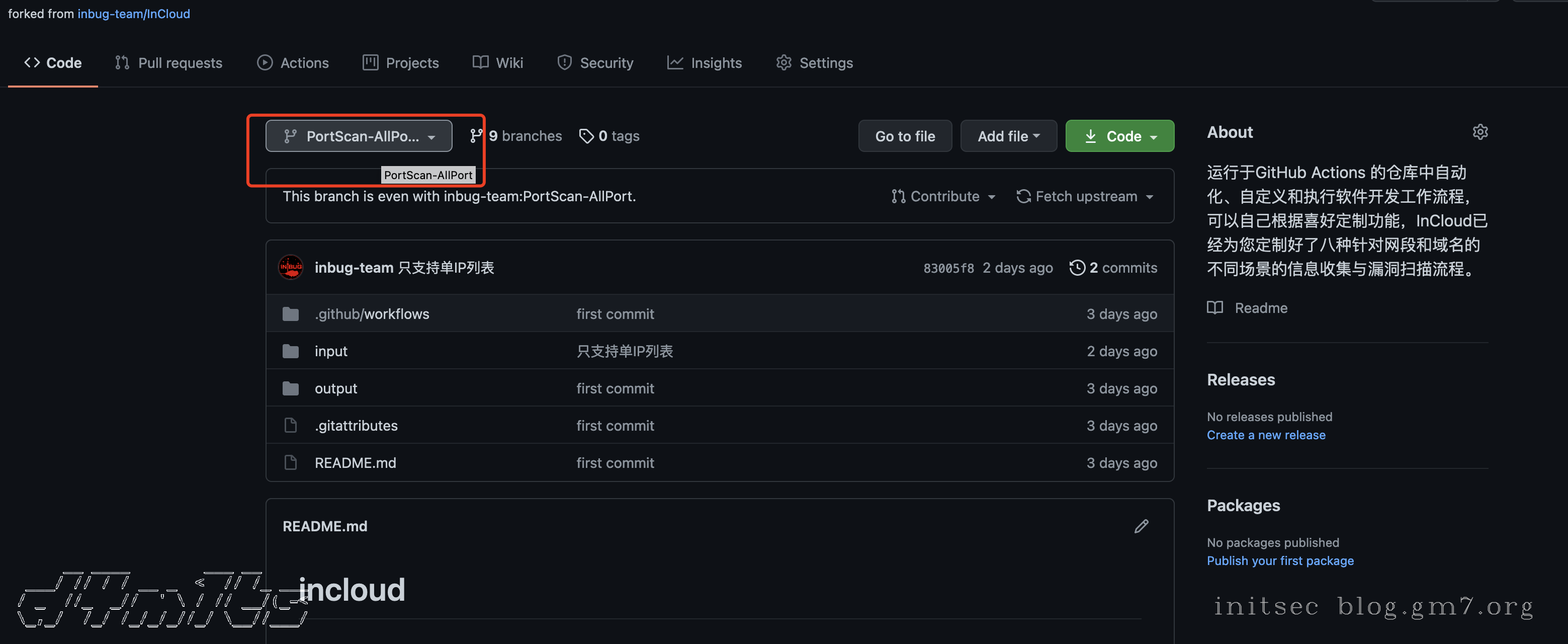View the 2 commits history

click(x=1113, y=268)
